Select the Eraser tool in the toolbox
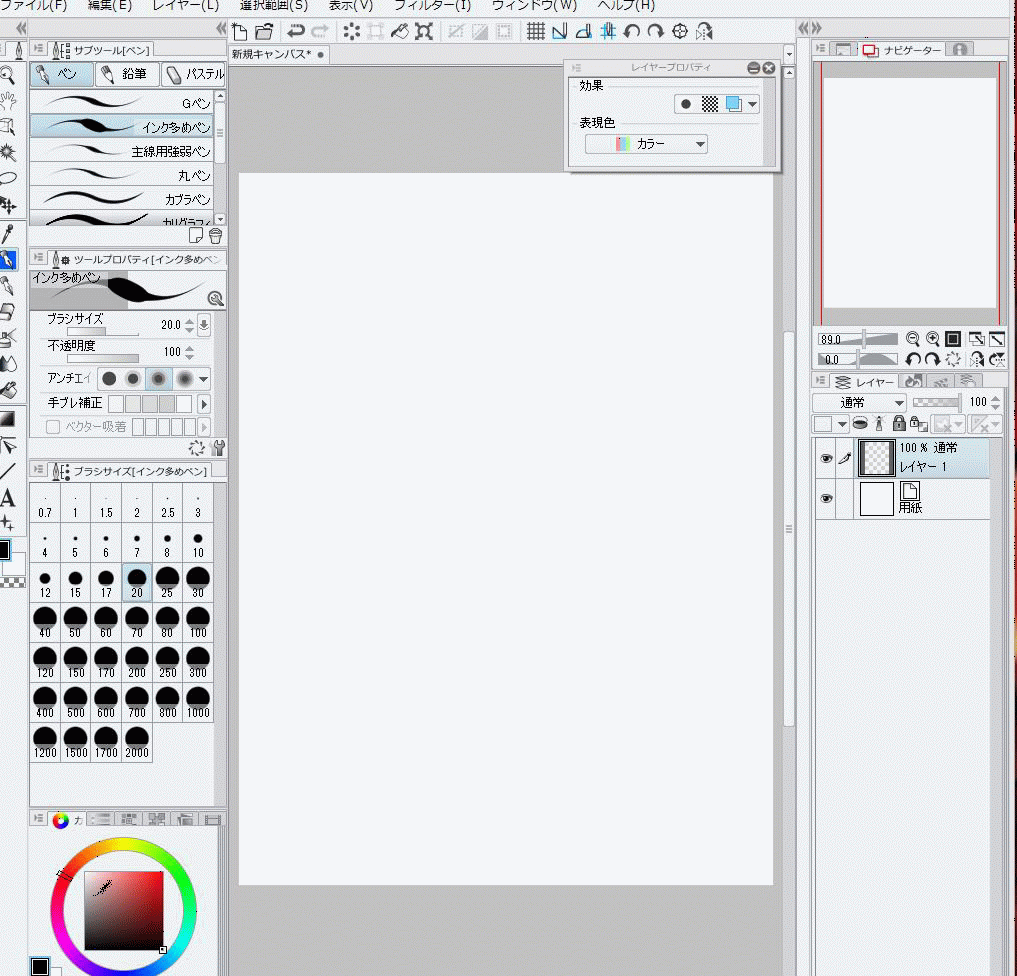The width and height of the screenshot is (1017, 976). [8, 311]
